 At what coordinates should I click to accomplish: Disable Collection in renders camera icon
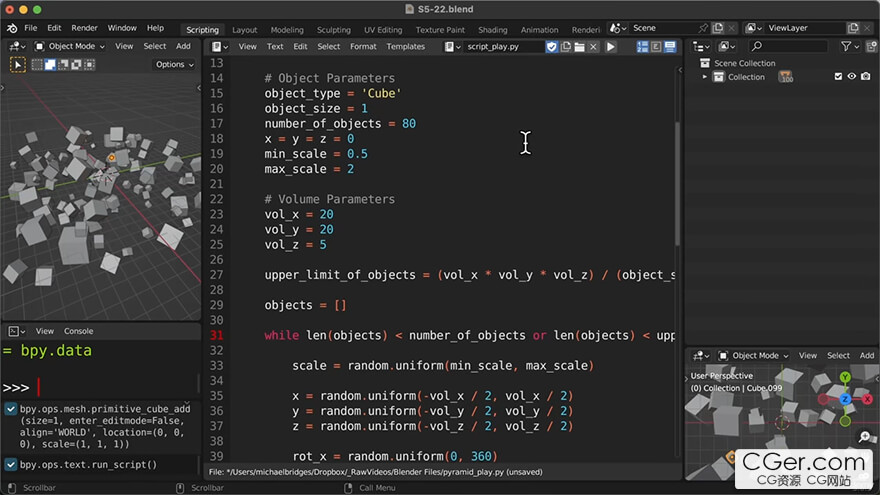point(866,77)
